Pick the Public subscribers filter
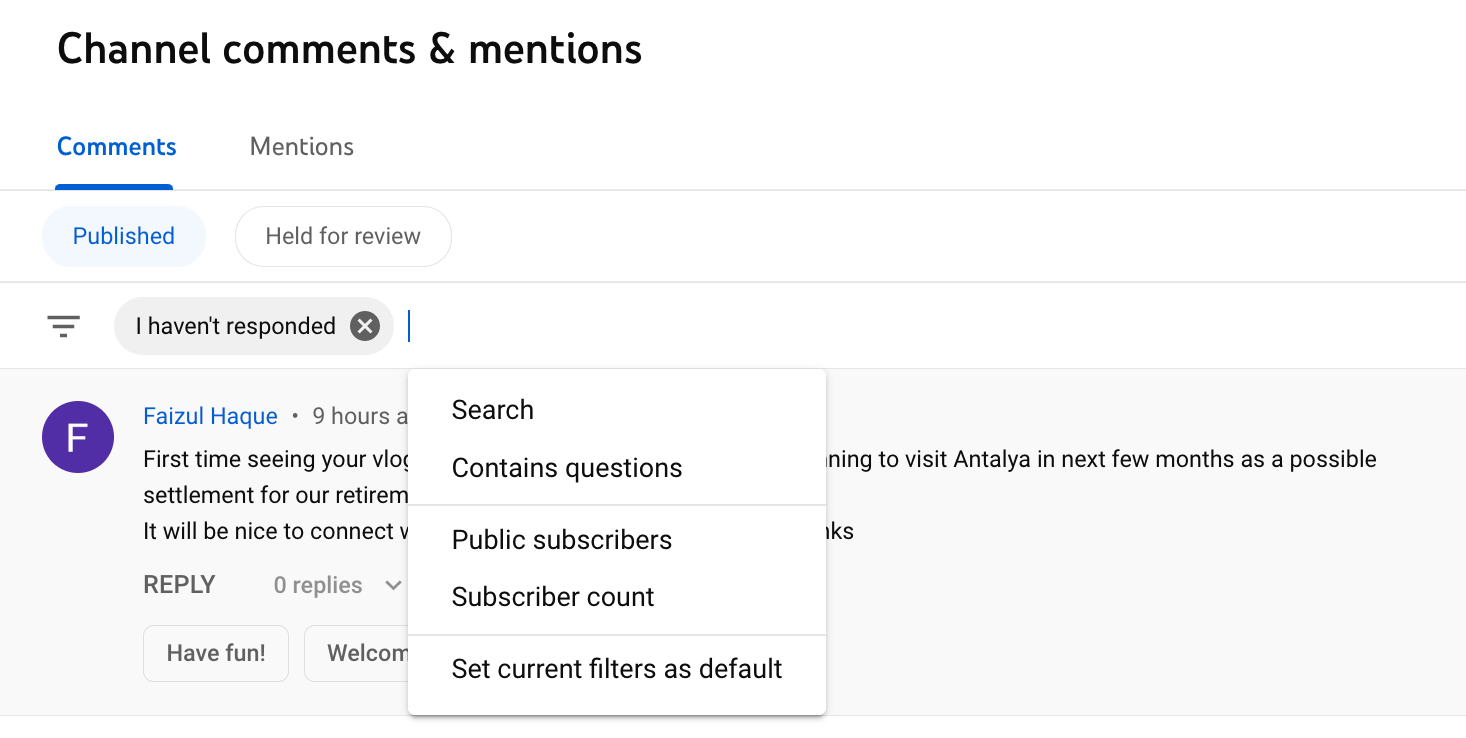Screen dimensions: 1466x738 (562, 540)
